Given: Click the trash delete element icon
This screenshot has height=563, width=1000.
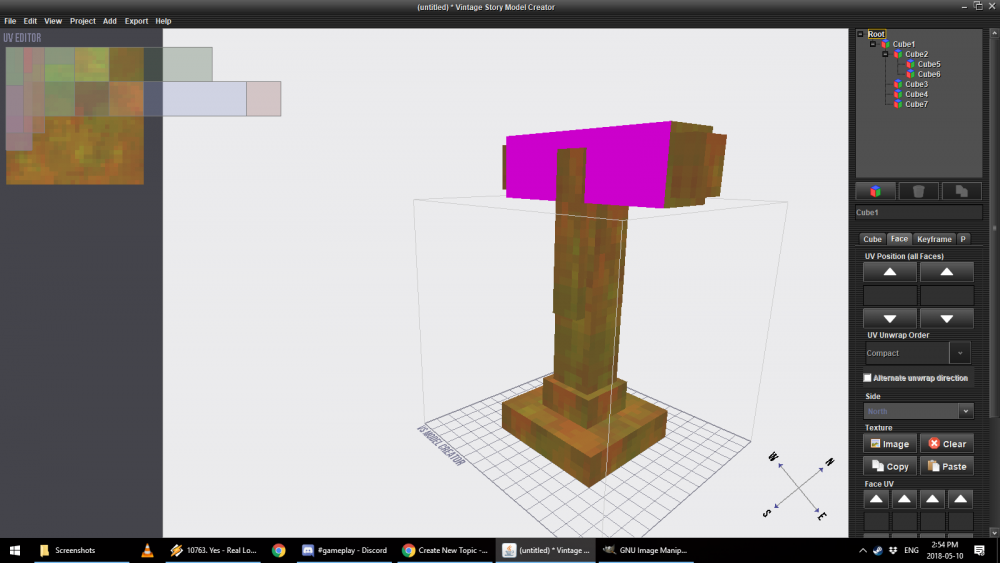Looking at the screenshot, I should tap(918, 191).
